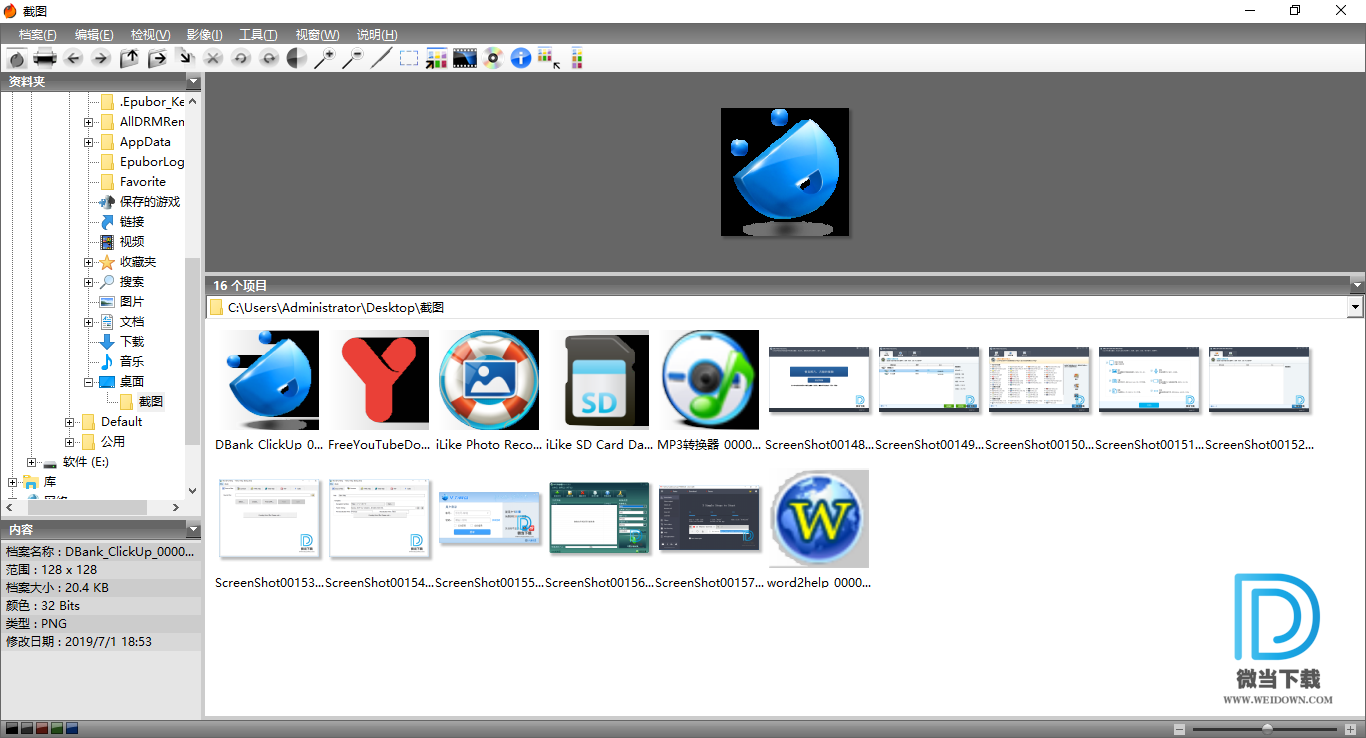Viewport: 1366px width, 738px height.
Task: Click the film strip icon
Action: 465,58
